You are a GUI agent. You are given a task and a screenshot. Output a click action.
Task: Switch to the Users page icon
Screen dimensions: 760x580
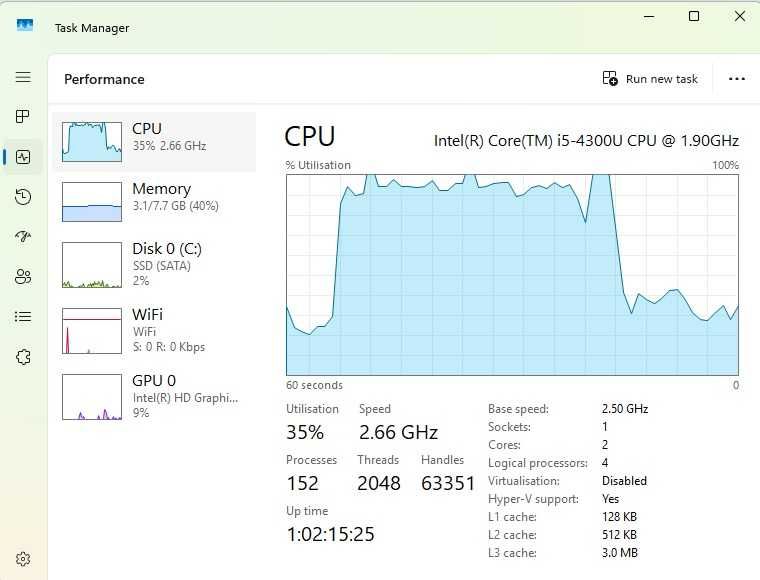point(23,277)
